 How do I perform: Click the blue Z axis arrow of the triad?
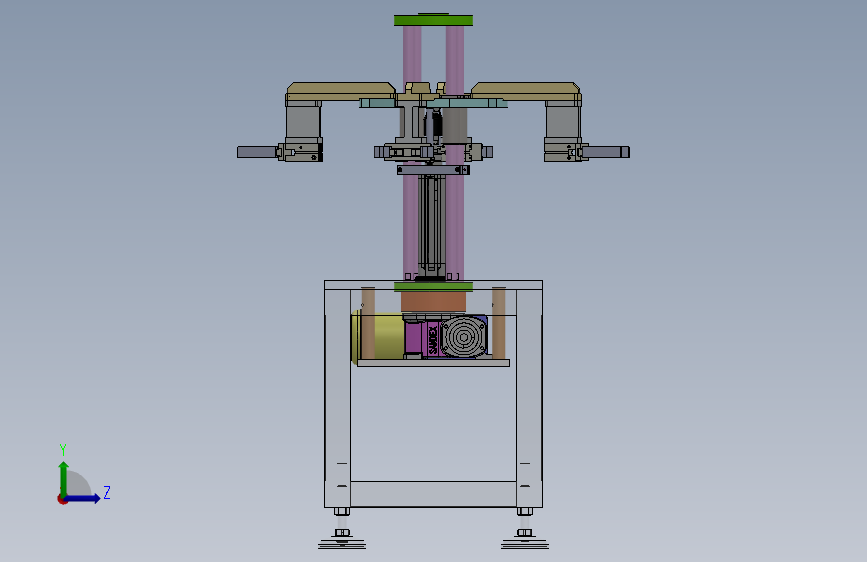click(x=83, y=498)
